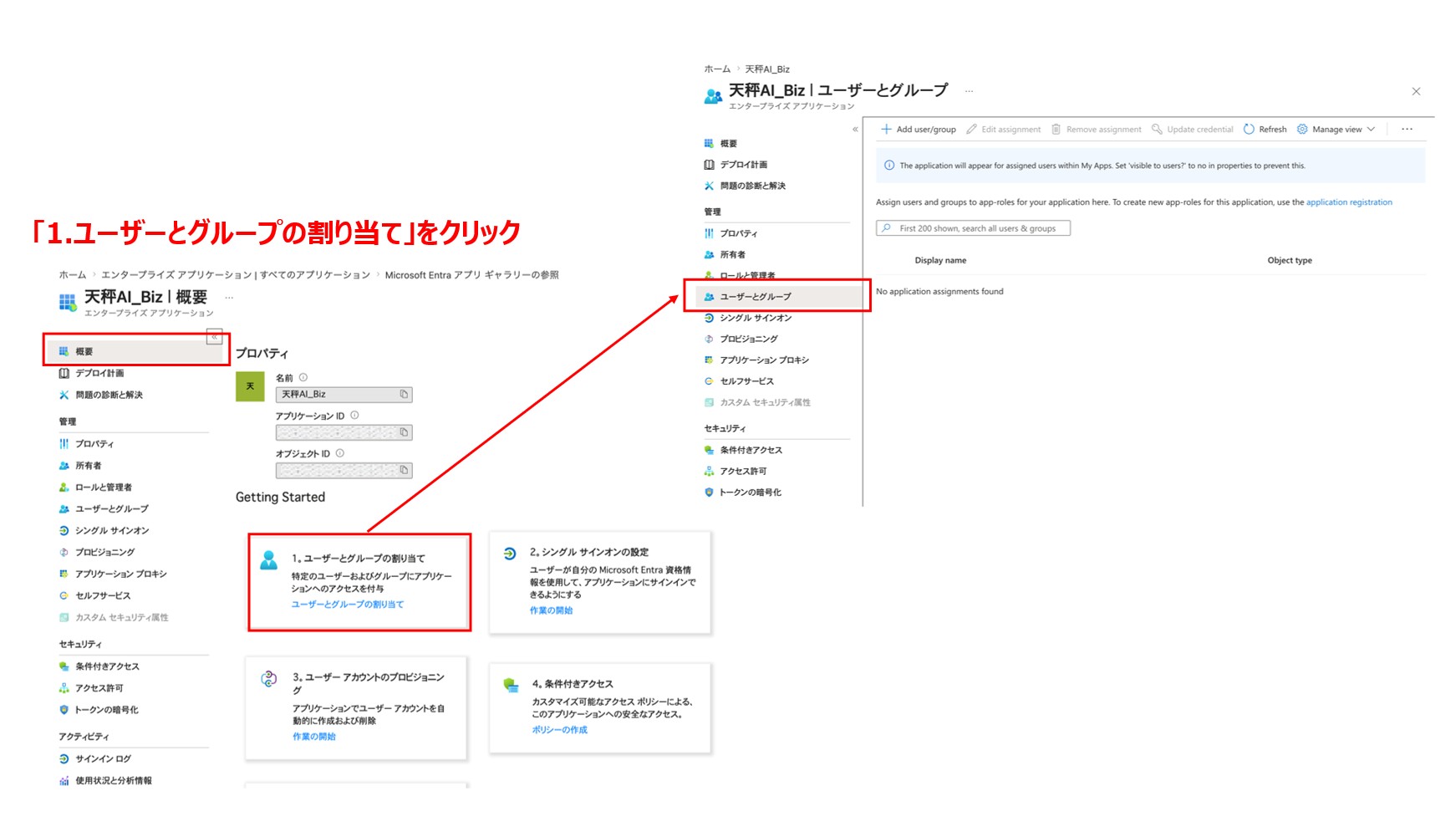Image resolution: width=1456 pixels, height=817 pixels.
Task: Open 所有者 in the right pane sidebar
Action: (x=725, y=255)
